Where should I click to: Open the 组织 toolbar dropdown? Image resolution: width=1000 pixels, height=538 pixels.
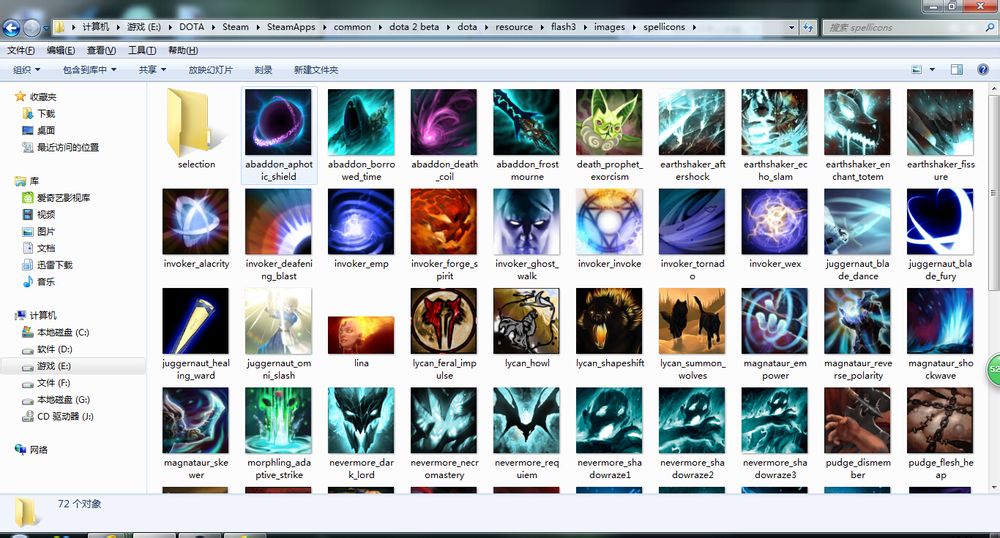27,69
